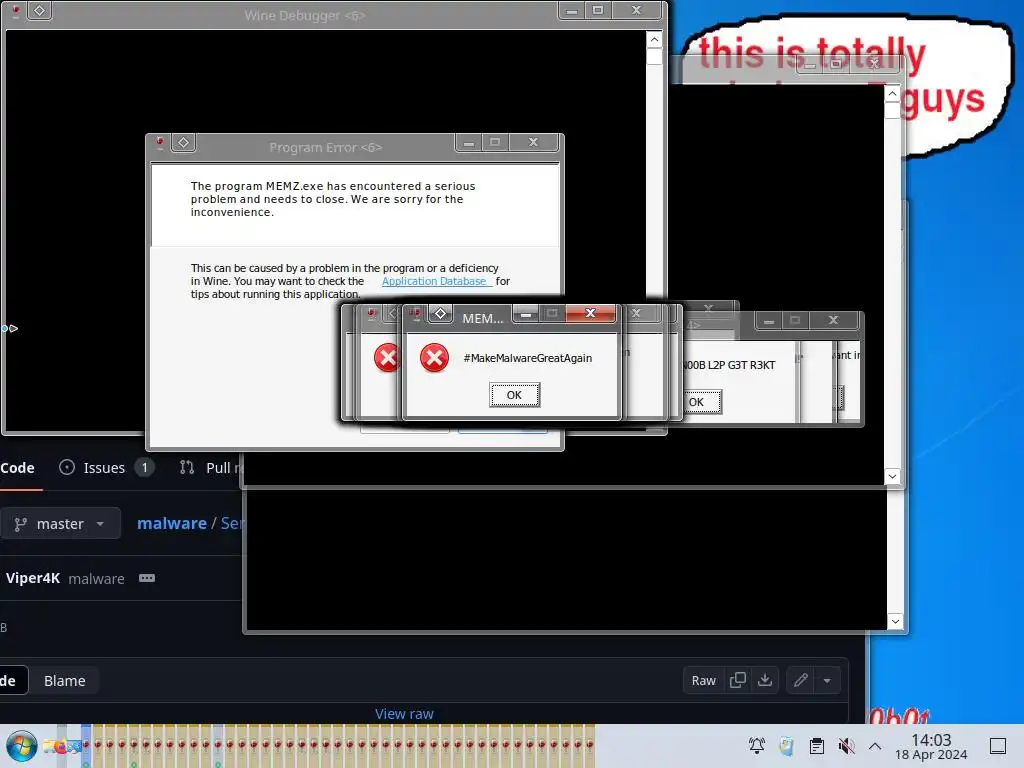Viewport: 1024px width, 768px height.
Task: Click the View raw link
Action: tap(404, 714)
